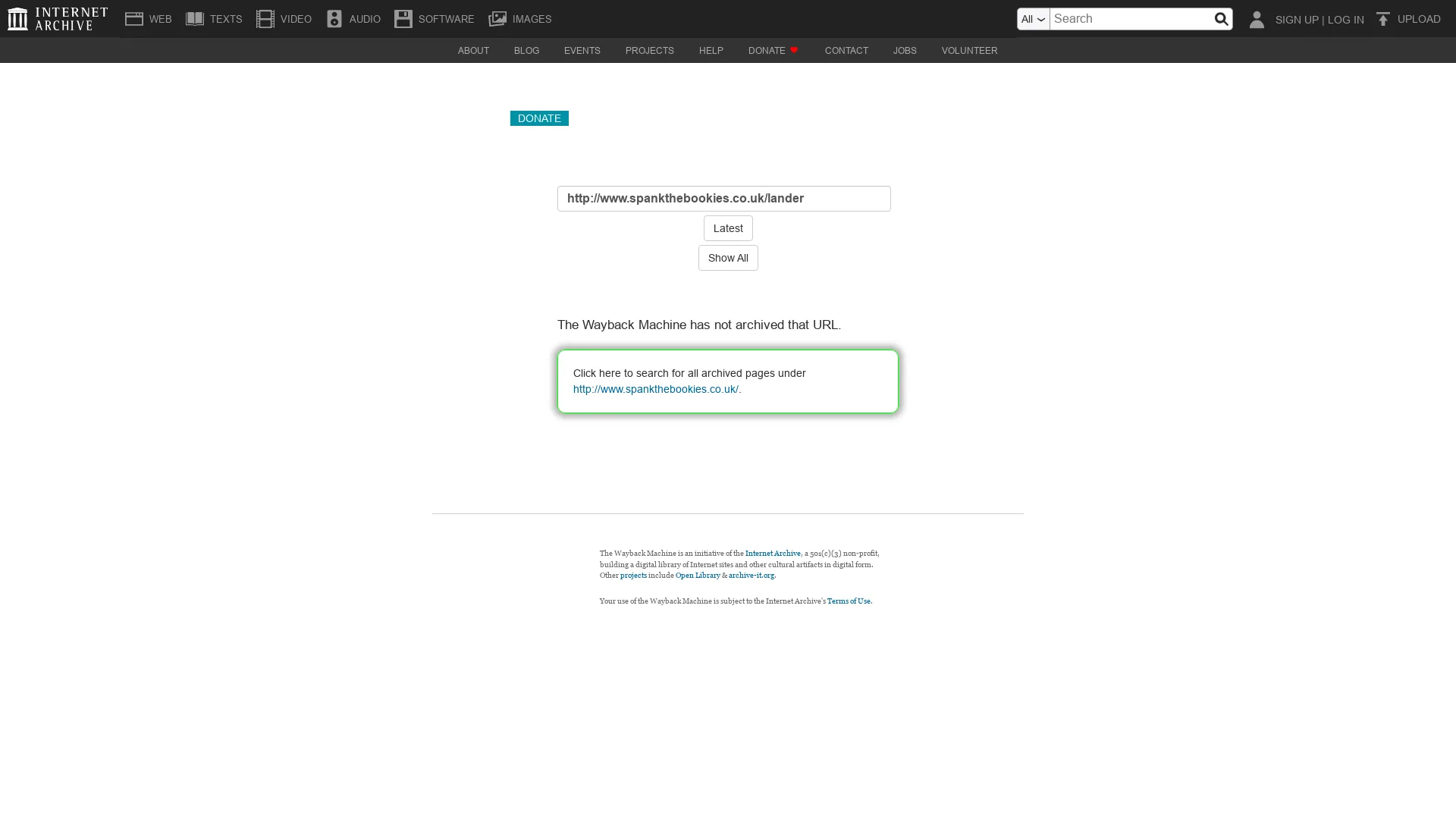Click the Audio speaker icon
The height and width of the screenshot is (819, 1456).
[334, 19]
